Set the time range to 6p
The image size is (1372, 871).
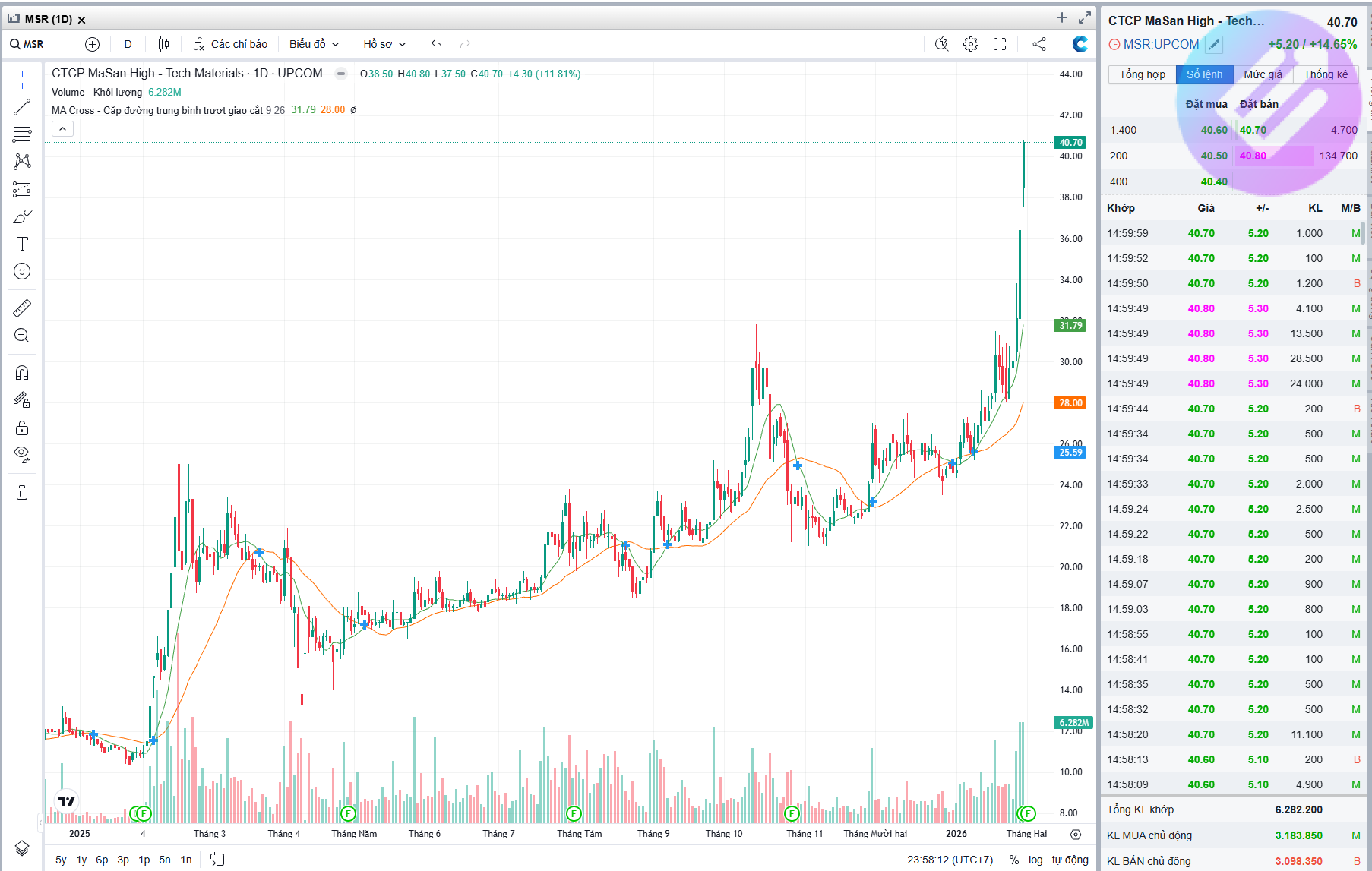(102, 860)
